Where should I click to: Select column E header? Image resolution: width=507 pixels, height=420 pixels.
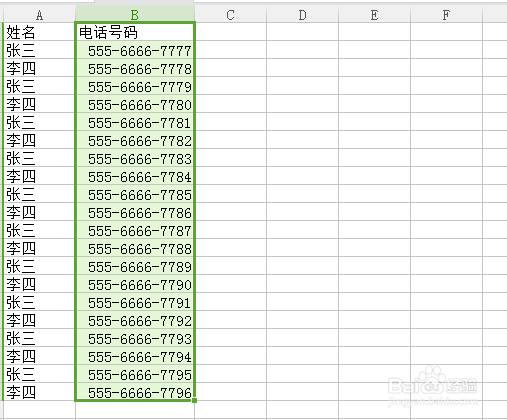click(x=374, y=15)
